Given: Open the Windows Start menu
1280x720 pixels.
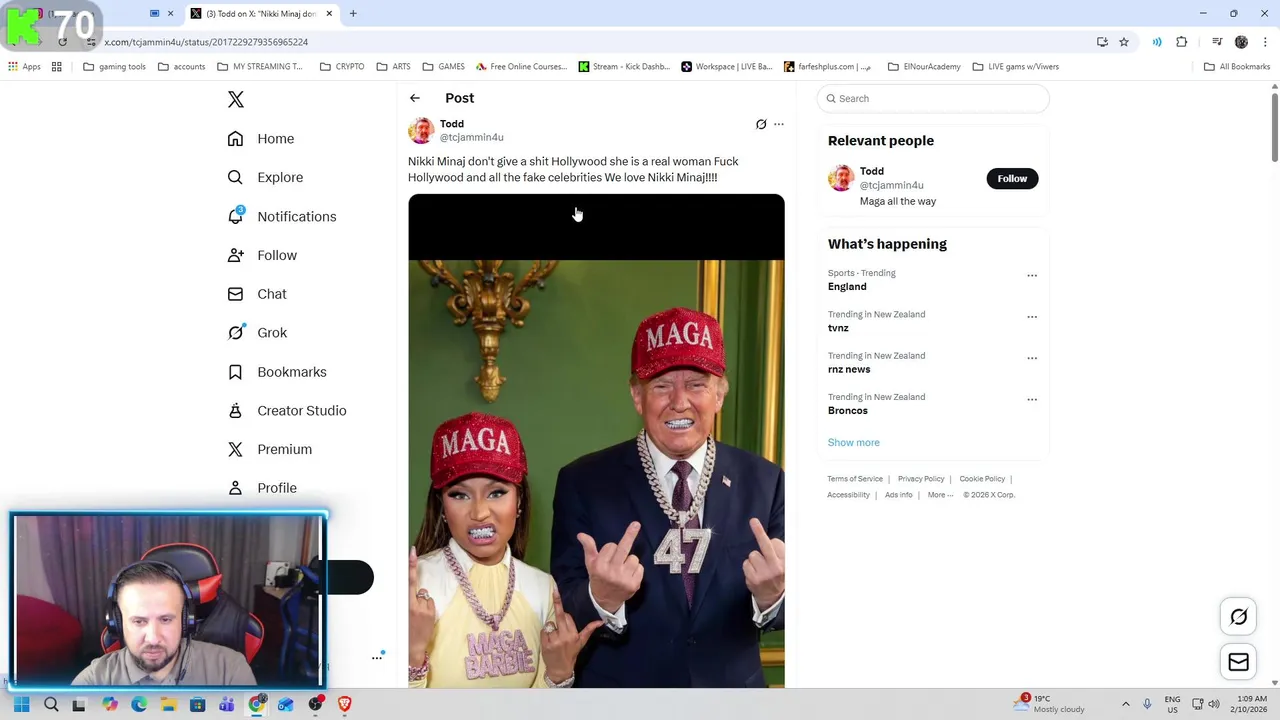Looking at the screenshot, I should [21, 704].
